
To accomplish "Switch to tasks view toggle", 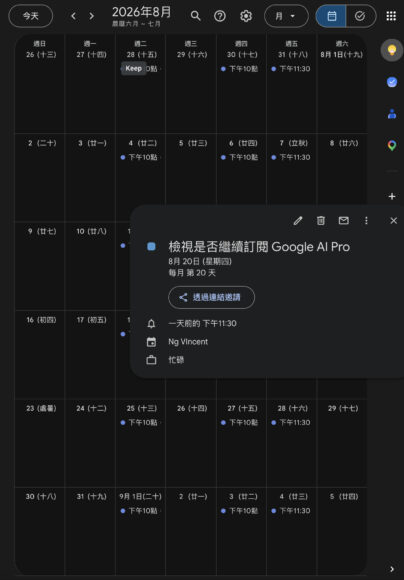I will pyautogui.click(x=361, y=16).
